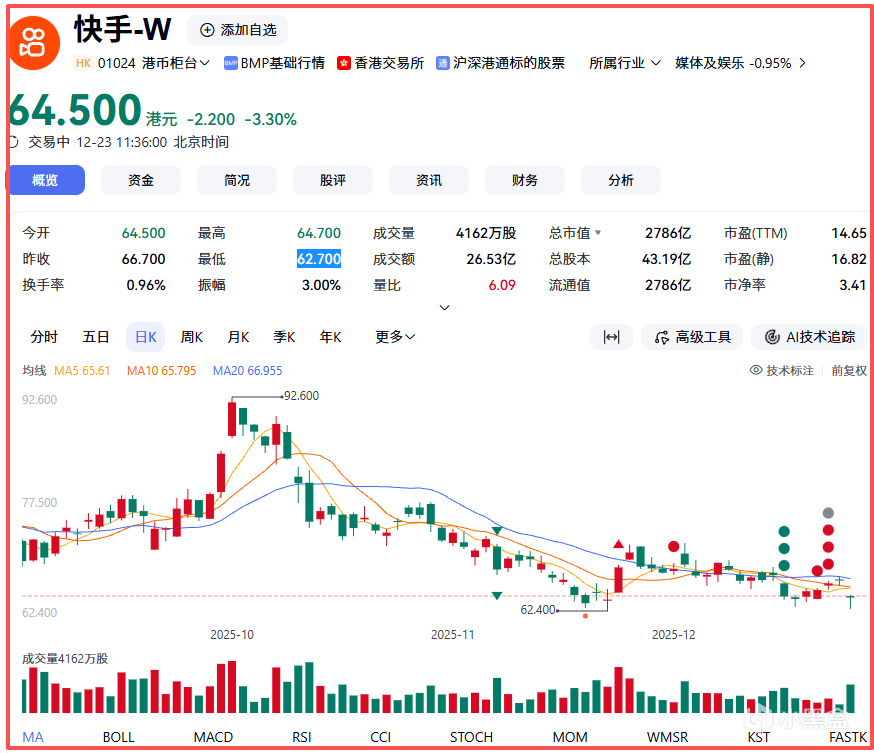Click the fit-width chart icon button
874x753 pixels.
(x=611, y=337)
